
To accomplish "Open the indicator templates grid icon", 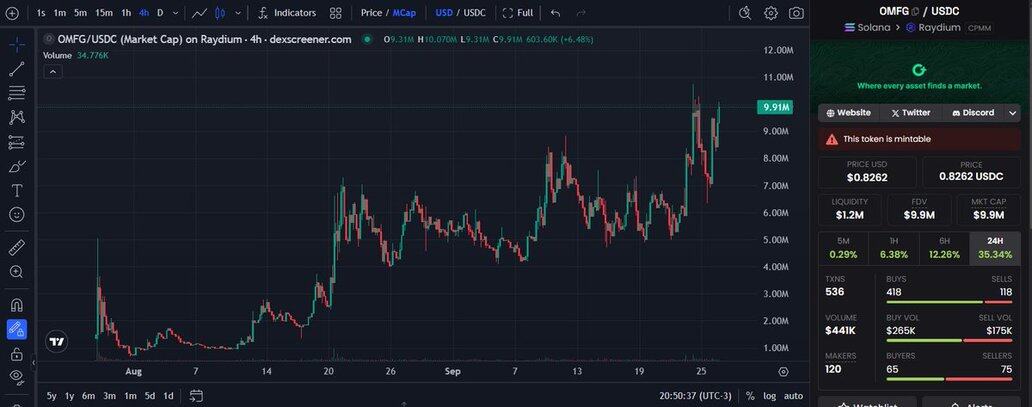I will [x=336, y=13].
